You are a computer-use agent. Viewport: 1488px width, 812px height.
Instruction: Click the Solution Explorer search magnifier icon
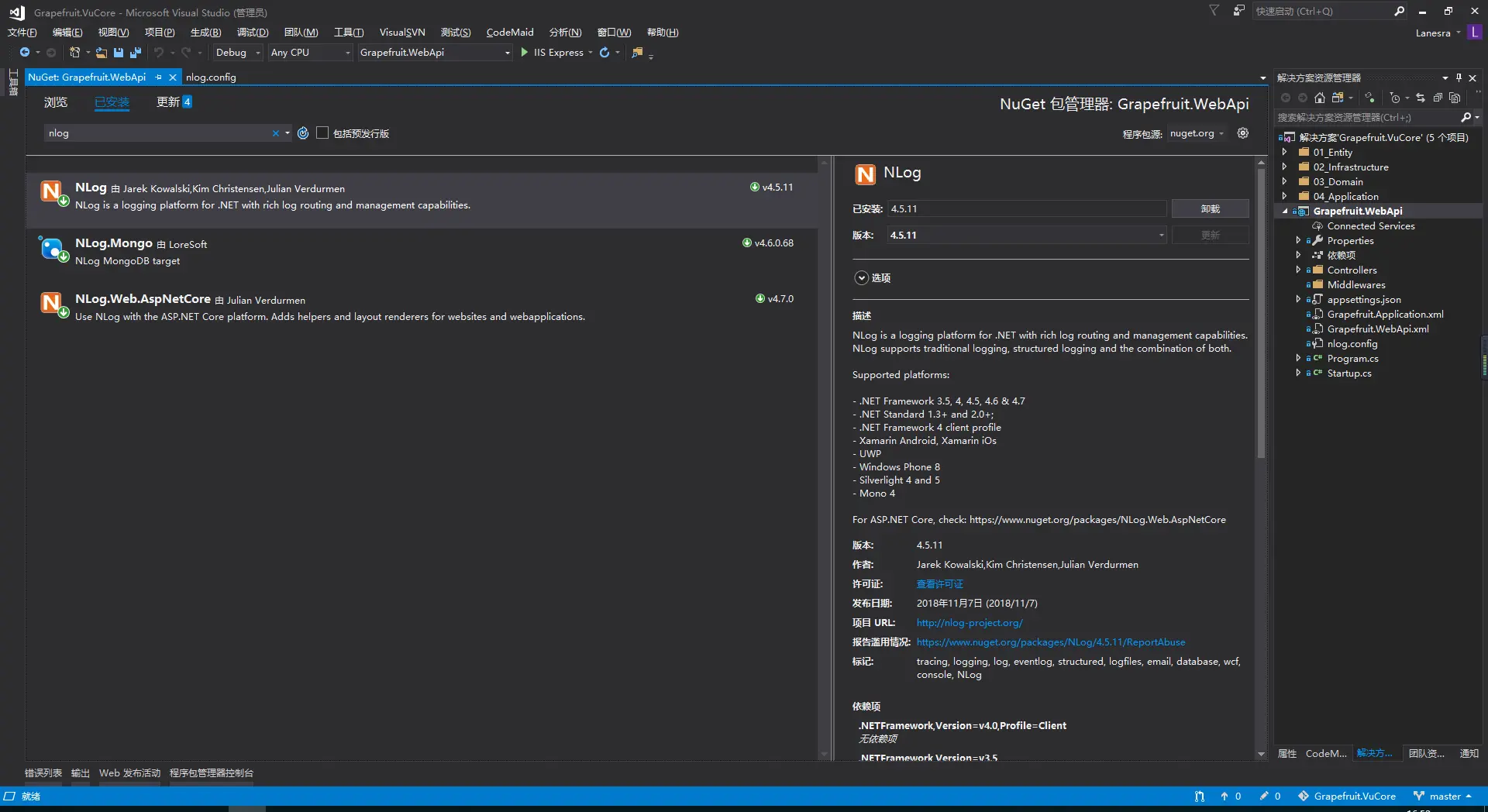coord(1466,118)
